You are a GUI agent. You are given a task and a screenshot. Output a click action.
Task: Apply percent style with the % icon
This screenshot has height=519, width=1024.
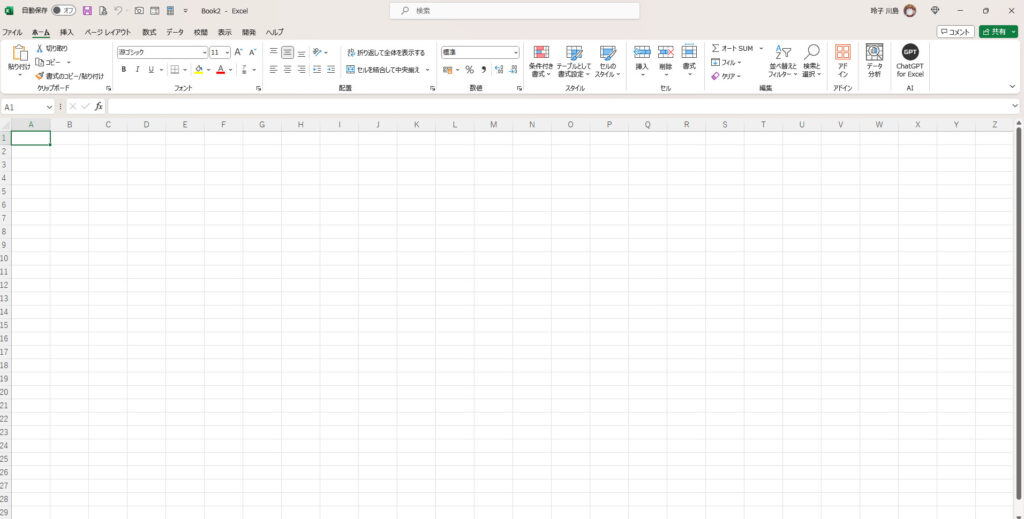pos(469,70)
